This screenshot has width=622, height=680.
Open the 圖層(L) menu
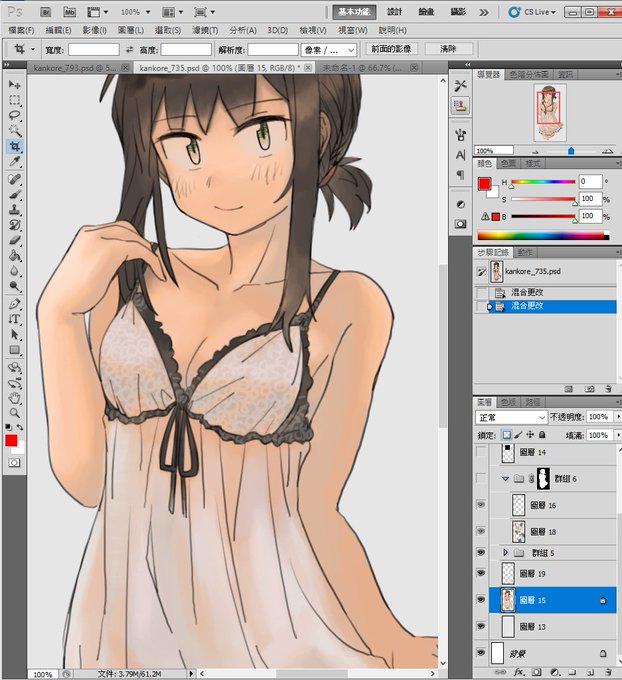point(131,30)
